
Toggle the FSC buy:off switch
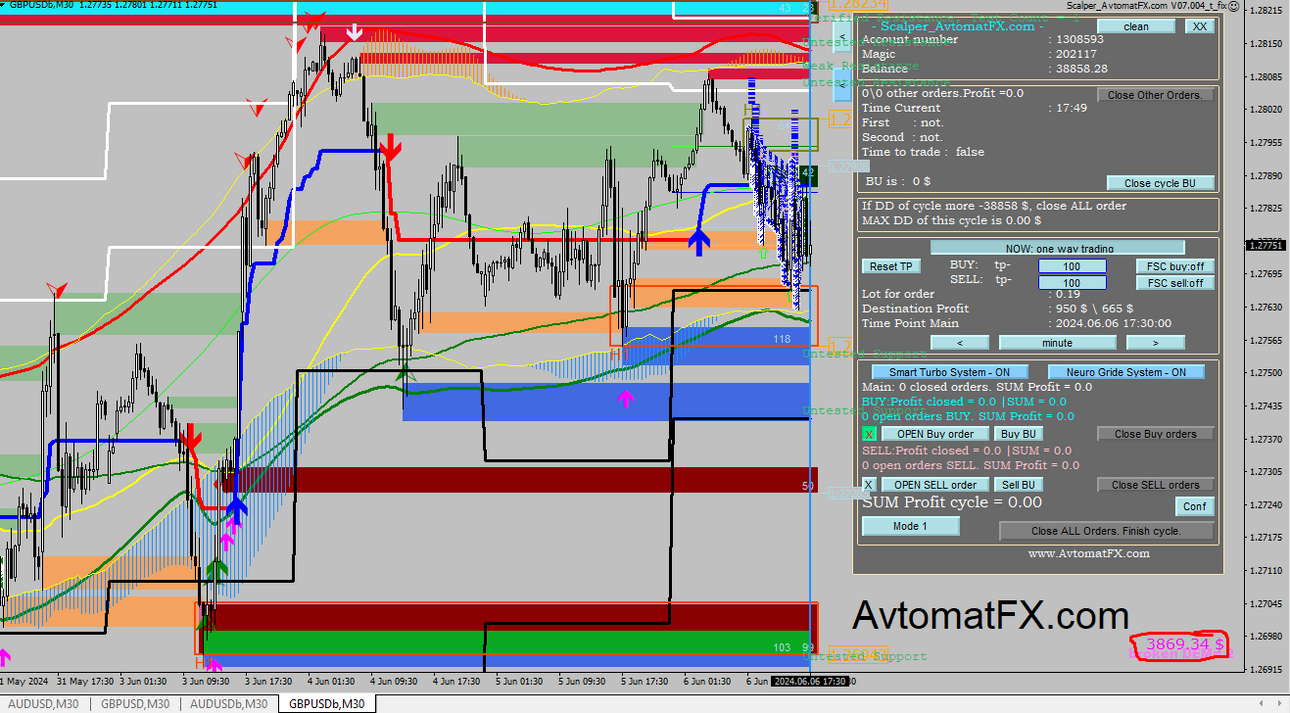coord(1175,267)
